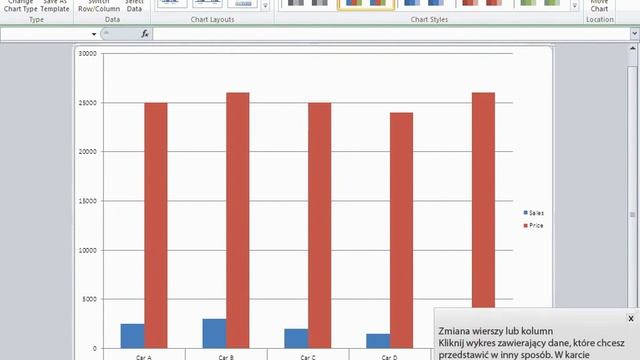The width and height of the screenshot is (640, 360).
Task: Click the 10000 axis label
Action: pos(88,250)
